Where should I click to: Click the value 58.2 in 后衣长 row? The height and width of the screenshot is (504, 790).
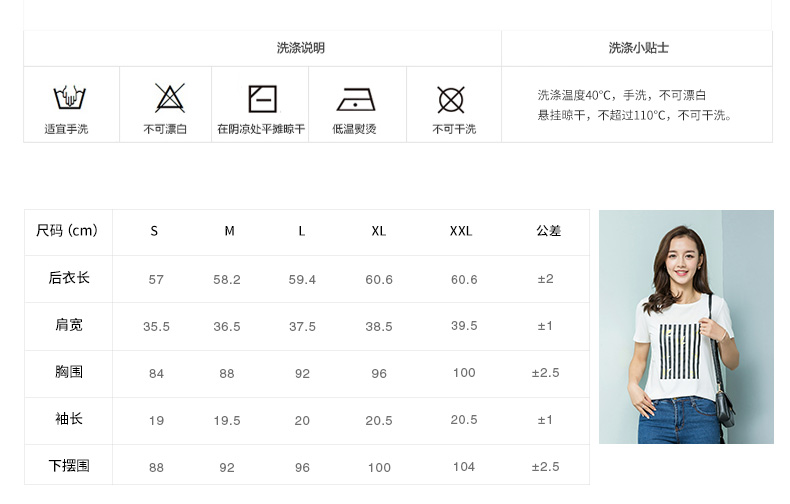(227, 280)
